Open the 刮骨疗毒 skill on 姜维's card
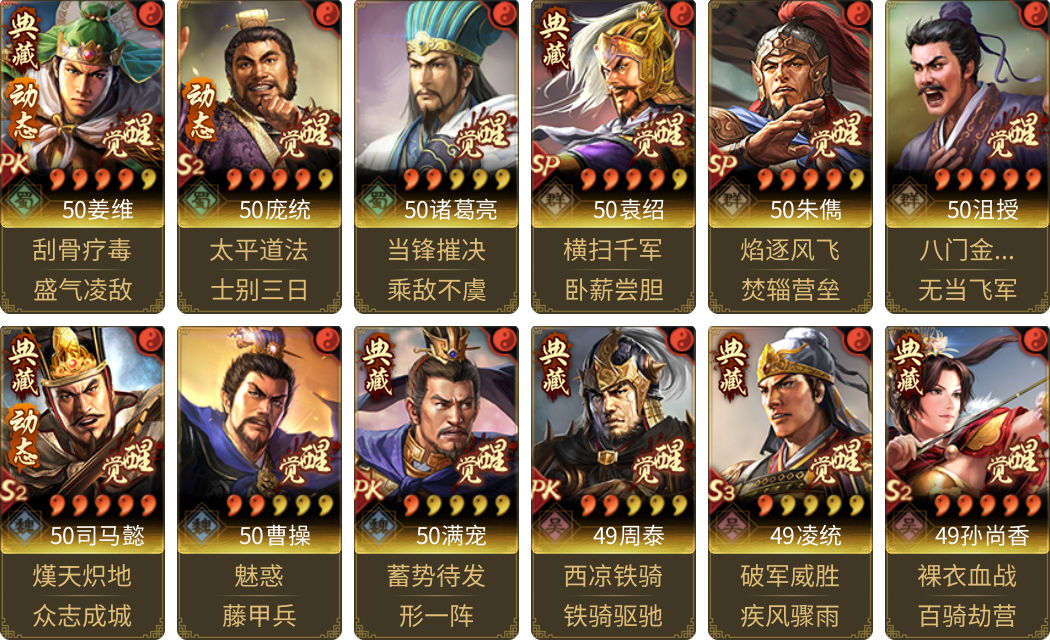The width and height of the screenshot is (1050, 640). tap(82, 250)
